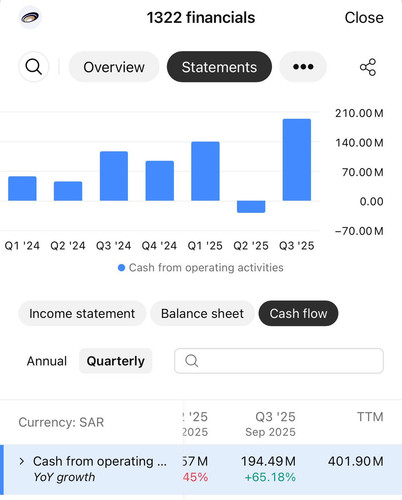
Task: Click the blue legend dot for Cash from operating activities
Action: click(x=121, y=268)
